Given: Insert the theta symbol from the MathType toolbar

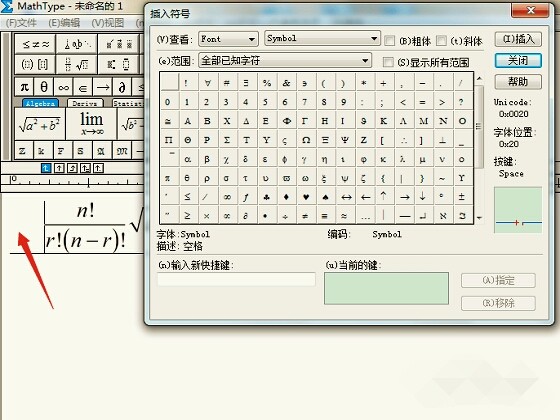Looking at the screenshot, I should (x=44, y=87).
